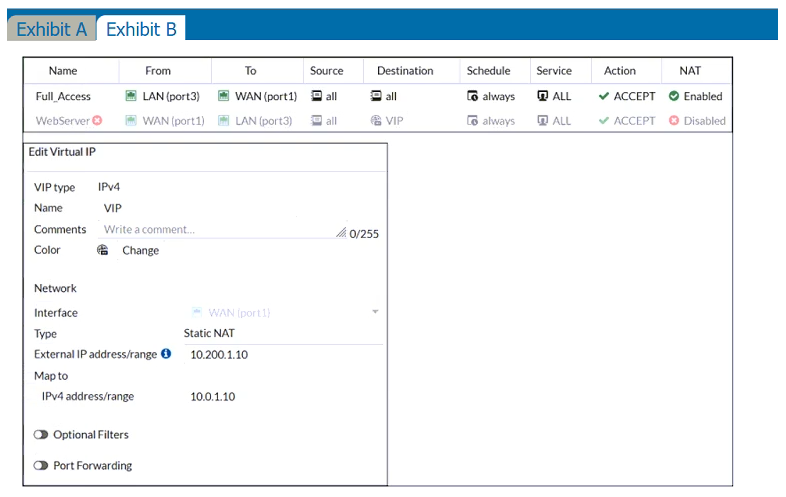Click the Source column header
Image resolution: width=786 pixels, height=497 pixels.
pyautogui.click(x=326, y=71)
